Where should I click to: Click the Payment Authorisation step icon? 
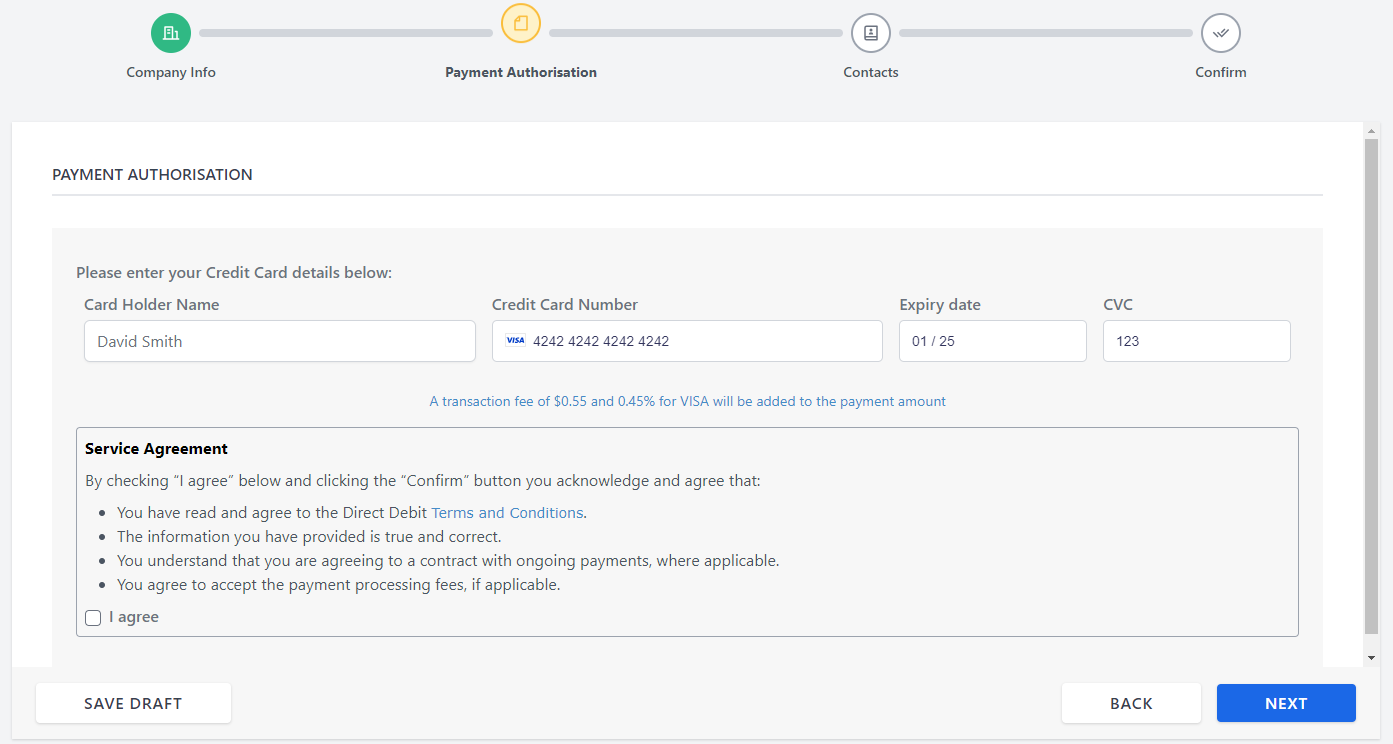[521, 23]
